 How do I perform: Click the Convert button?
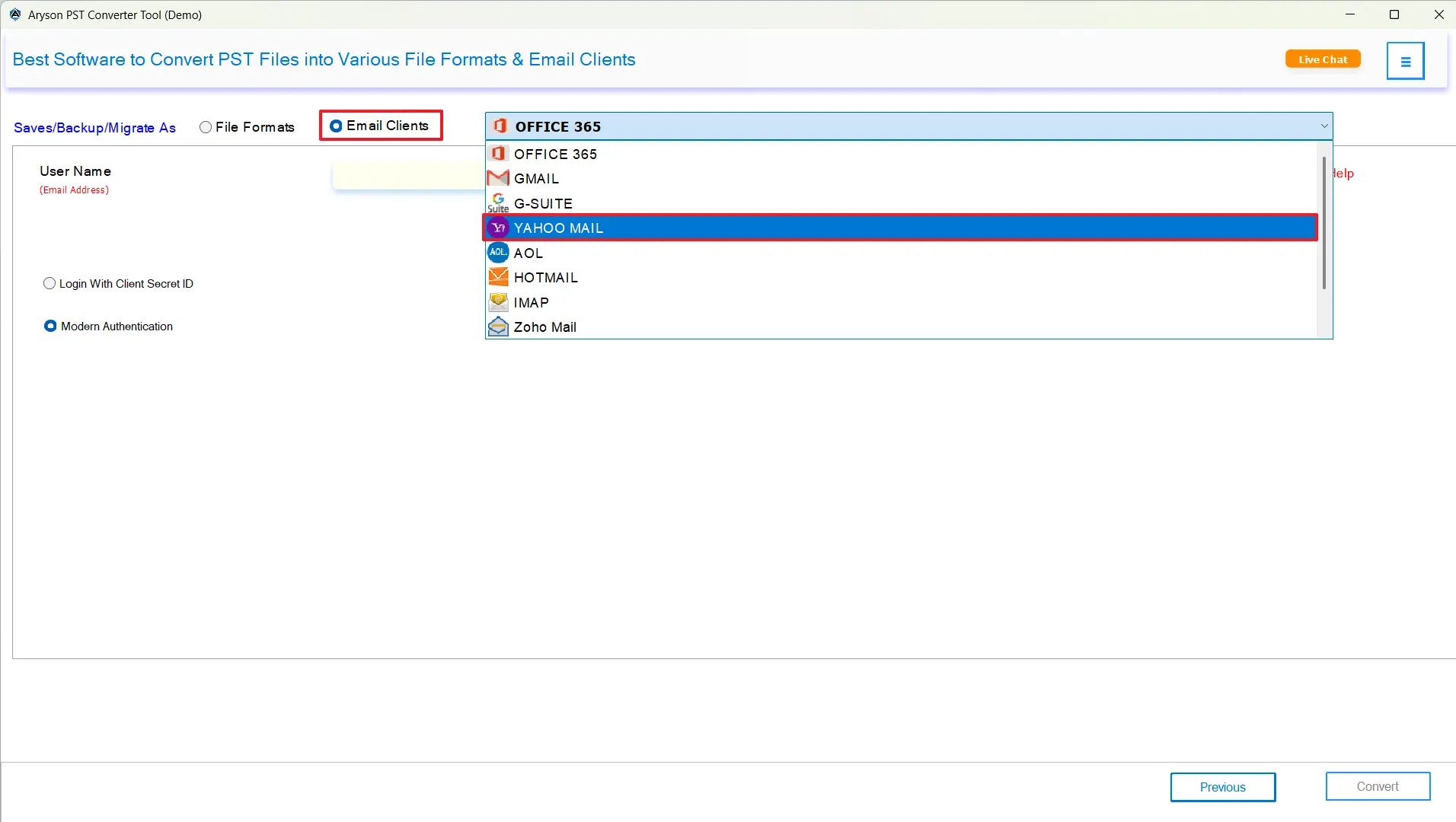pyautogui.click(x=1378, y=786)
